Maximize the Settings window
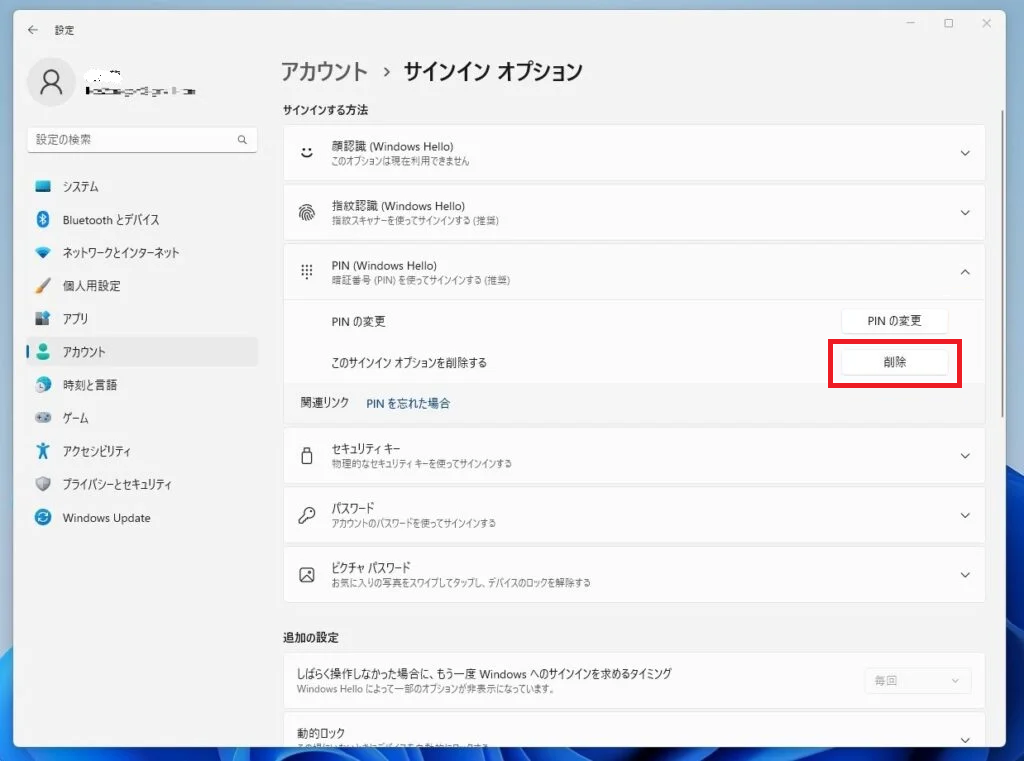This screenshot has height=761, width=1024. (948, 24)
